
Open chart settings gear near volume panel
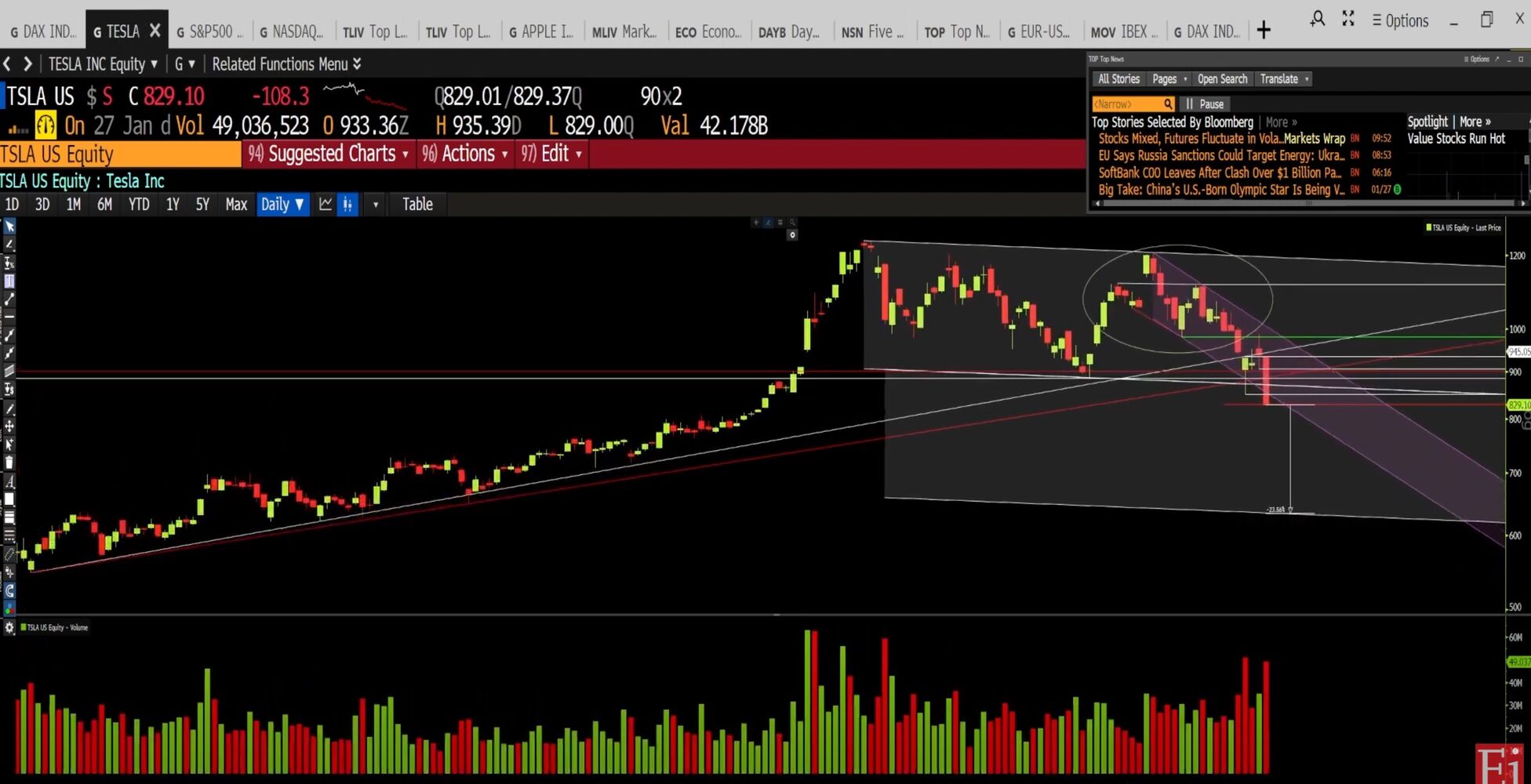pos(9,627)
